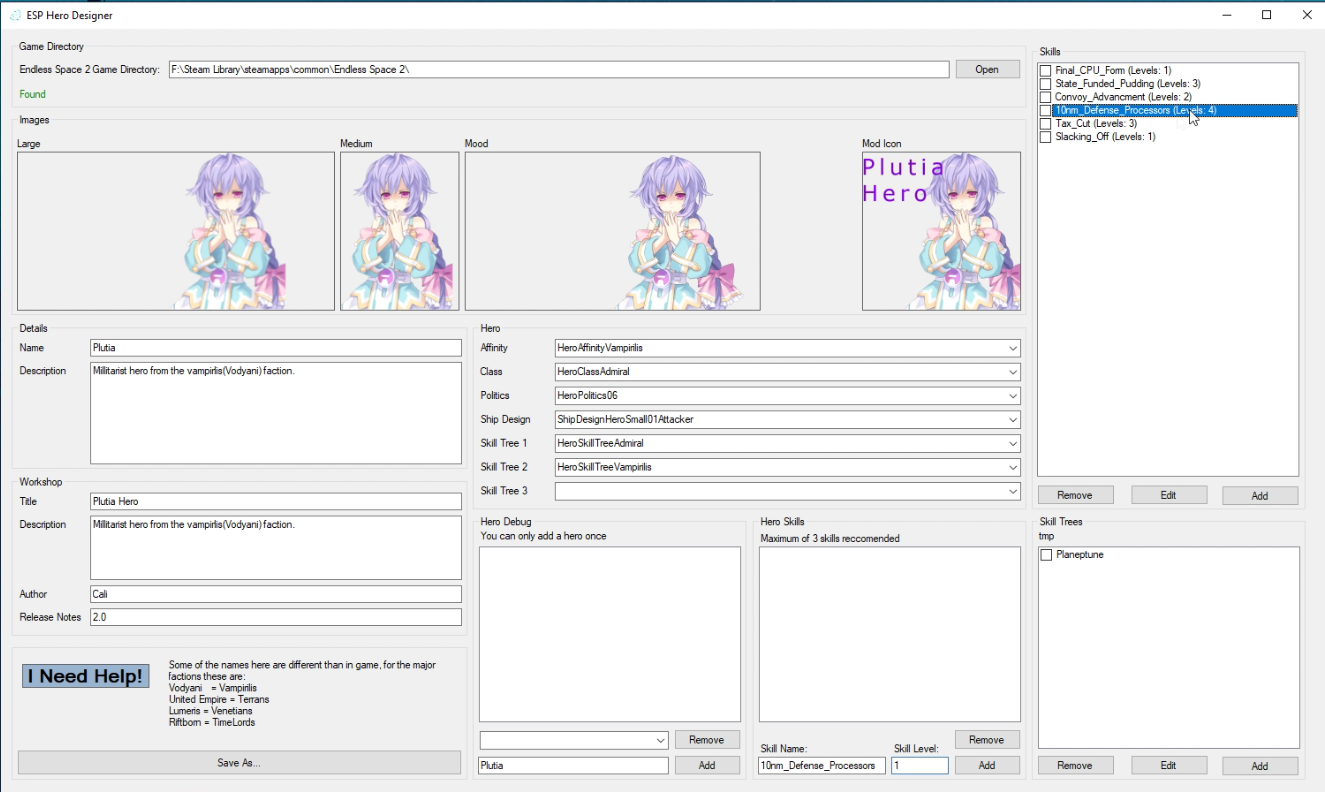Check the Tax_Cut skill checkbox
Screen dimensions: 1325x792
coord(1046,124)
